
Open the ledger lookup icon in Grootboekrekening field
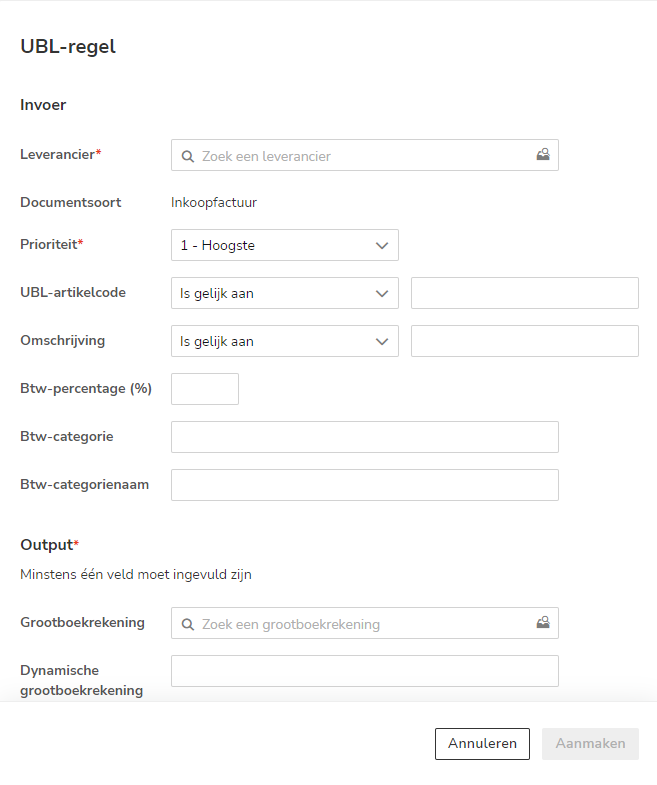[x=543, y=623]
